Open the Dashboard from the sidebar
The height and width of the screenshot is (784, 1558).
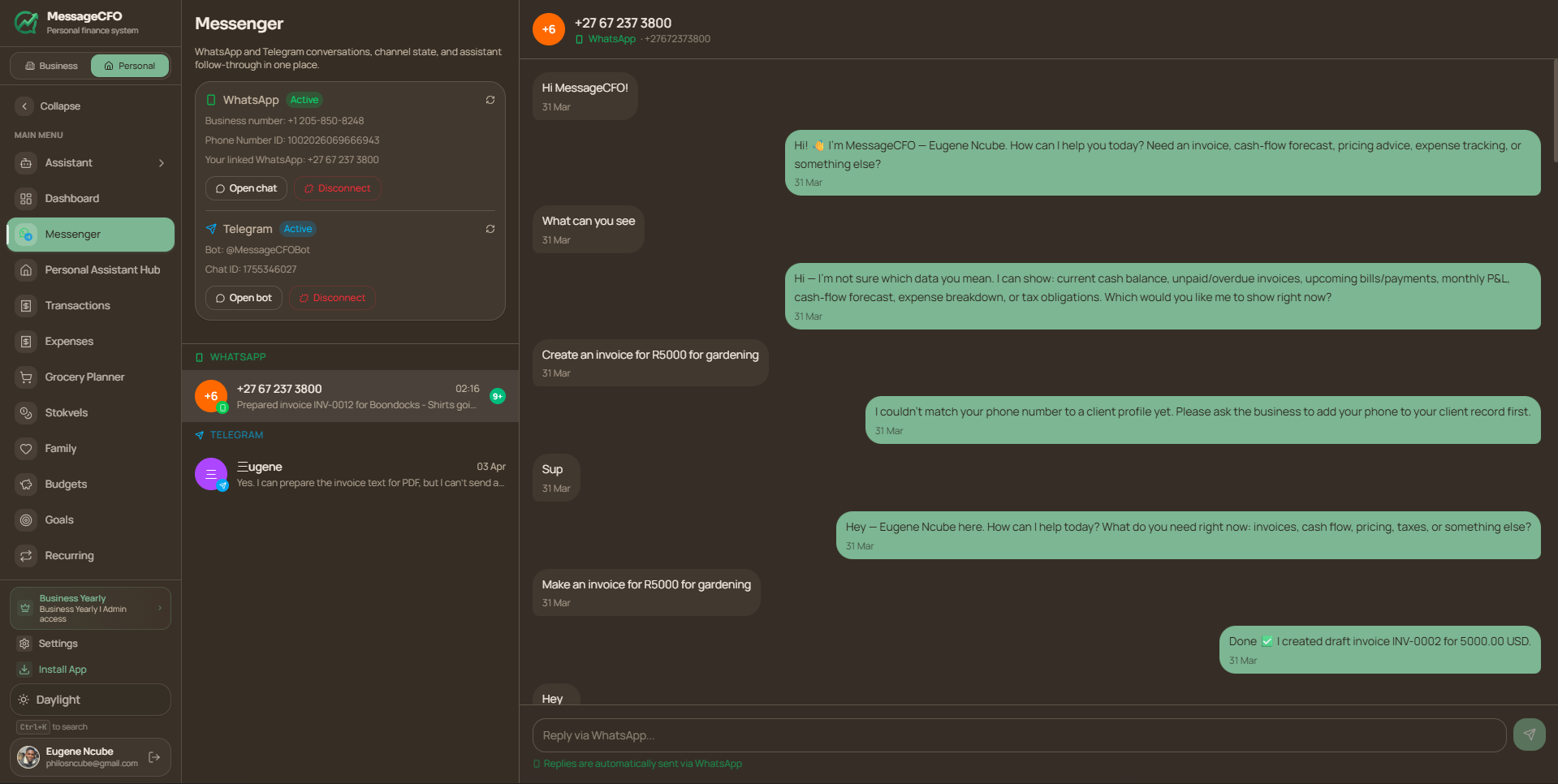click(73, 198)
